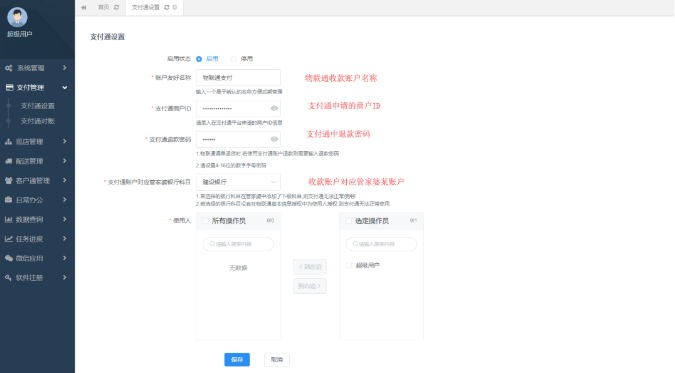Expand the 系统管理 menu chevron
Viewport: 675px width, 373px height.
point(65,68)
